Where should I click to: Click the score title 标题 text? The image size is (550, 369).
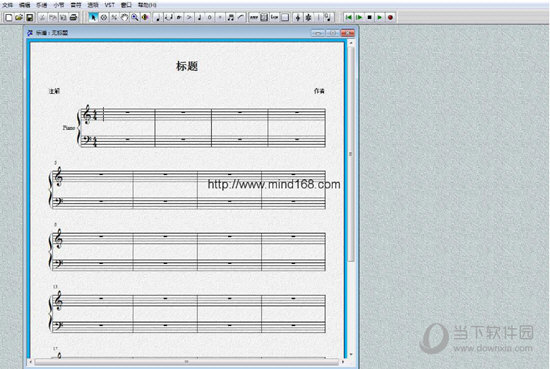(x=187, y=66)
